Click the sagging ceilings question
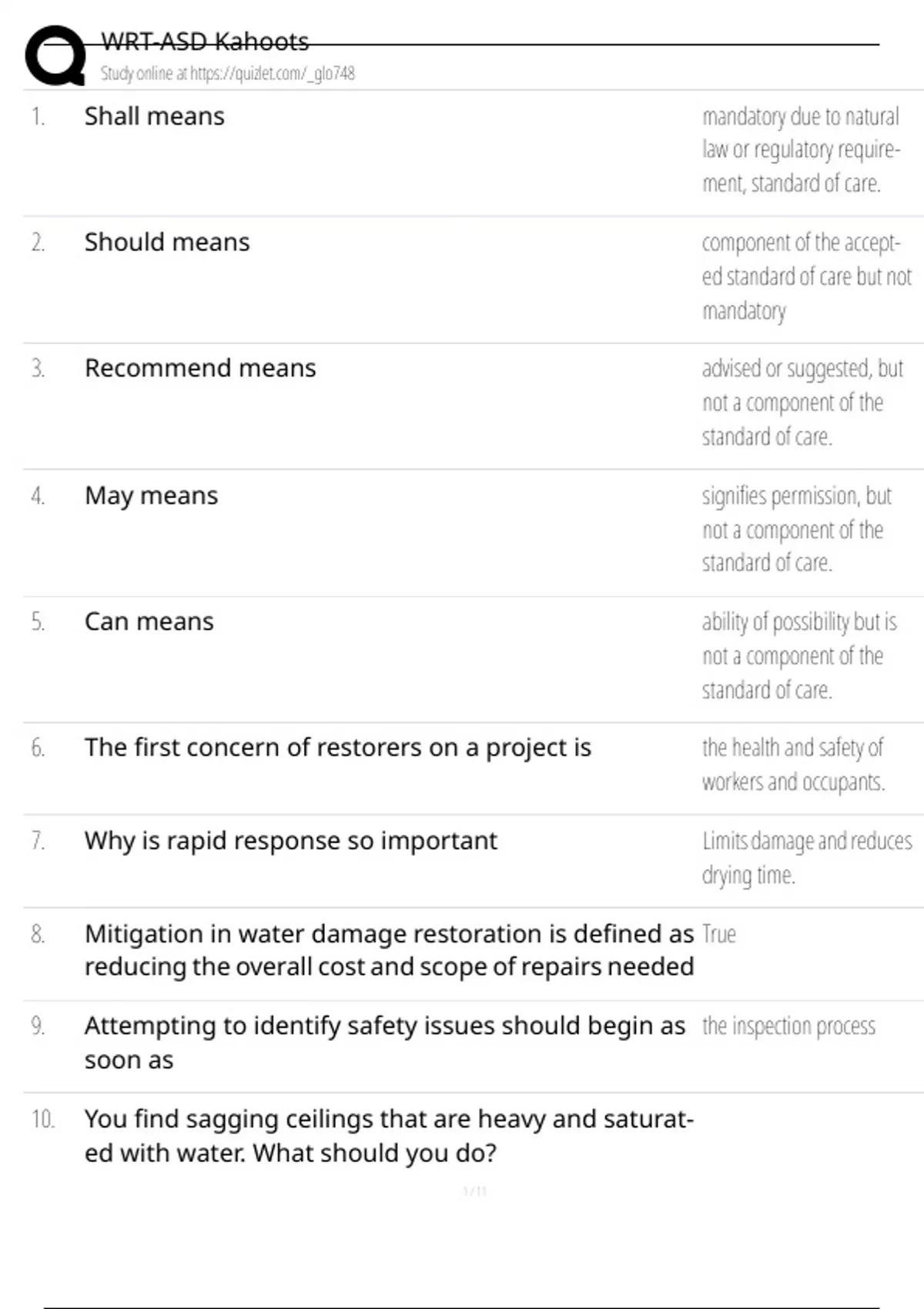Screen dimensions: 924x1309 389,1135
